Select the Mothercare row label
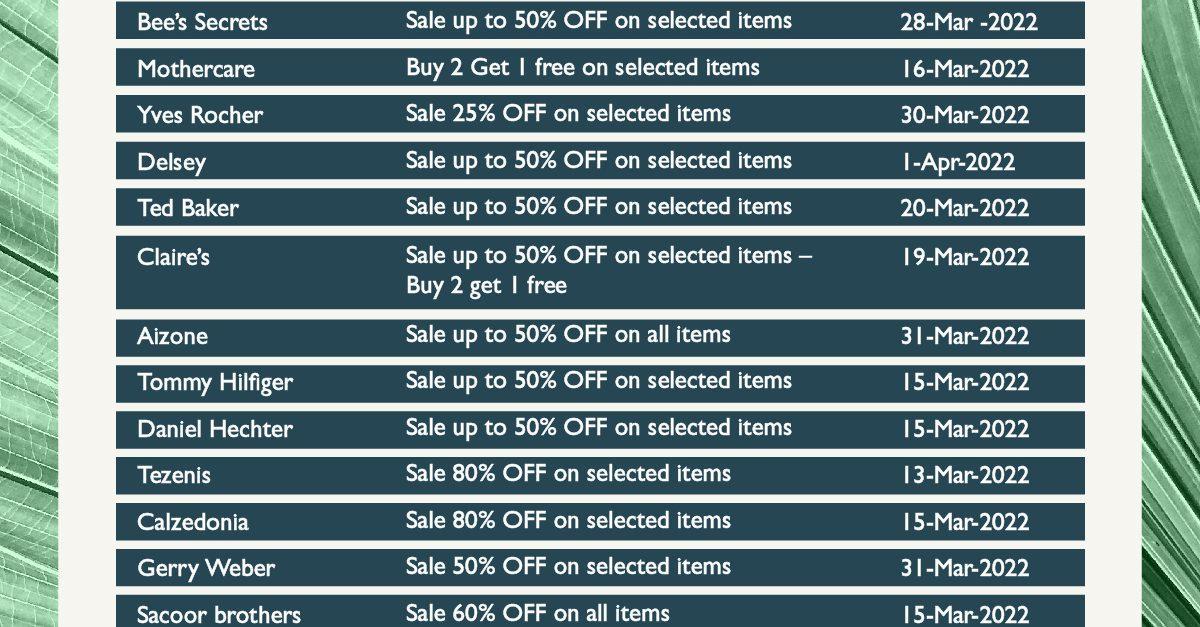The width and height of the screenshot is (1200, 627). (x=196, y=69)
